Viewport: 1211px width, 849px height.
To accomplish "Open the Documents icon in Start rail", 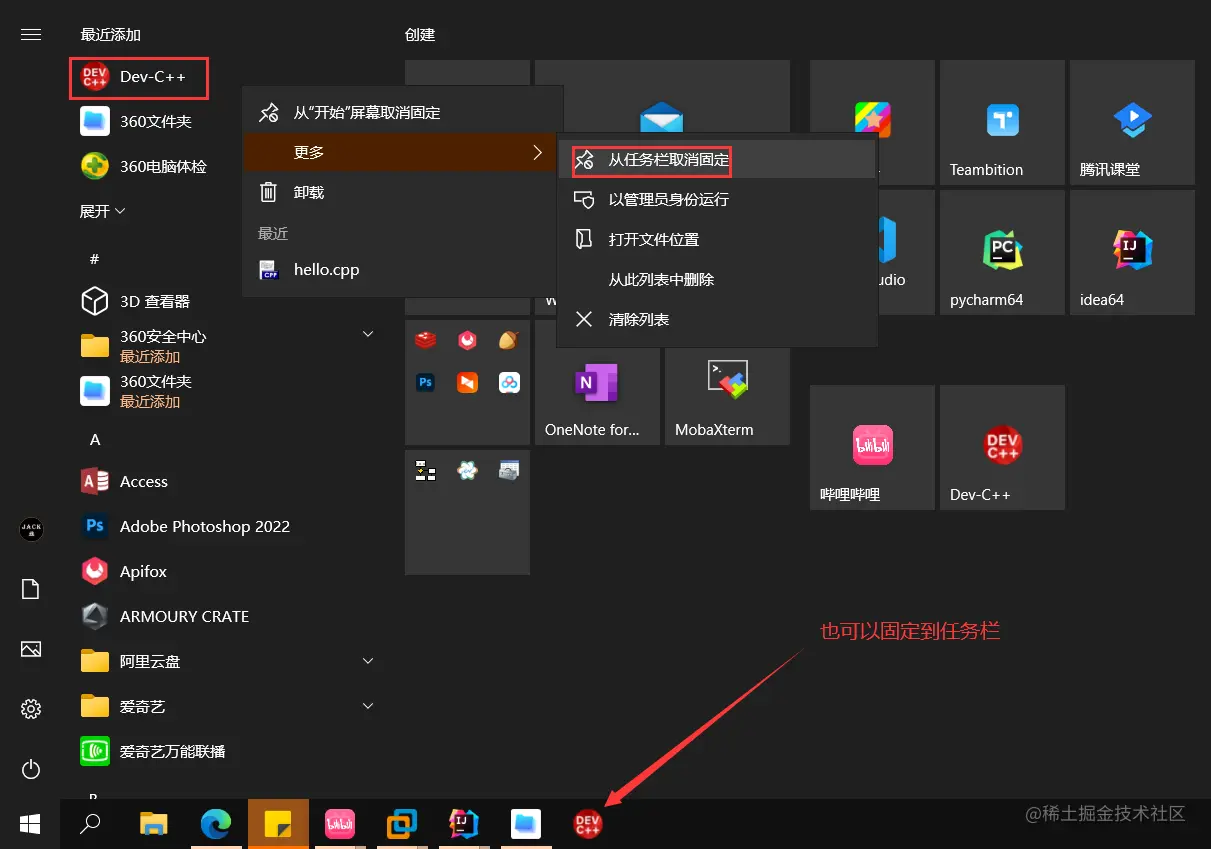I will (31, 589).
